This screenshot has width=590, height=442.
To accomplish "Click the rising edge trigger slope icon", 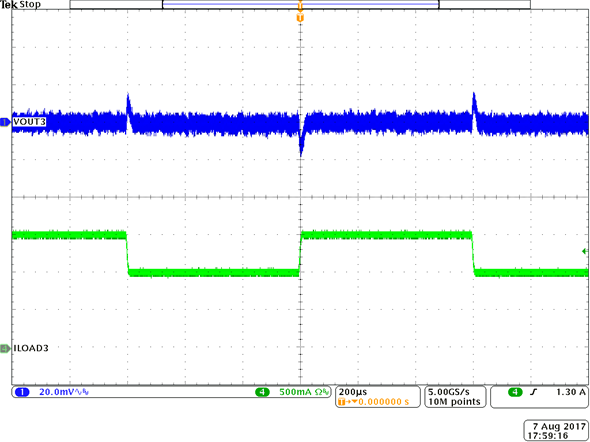I will click(x=533, y=392).
